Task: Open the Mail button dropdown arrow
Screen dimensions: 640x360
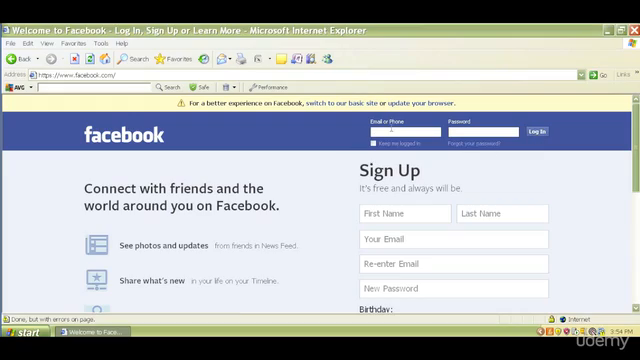Action: [230, 59]
